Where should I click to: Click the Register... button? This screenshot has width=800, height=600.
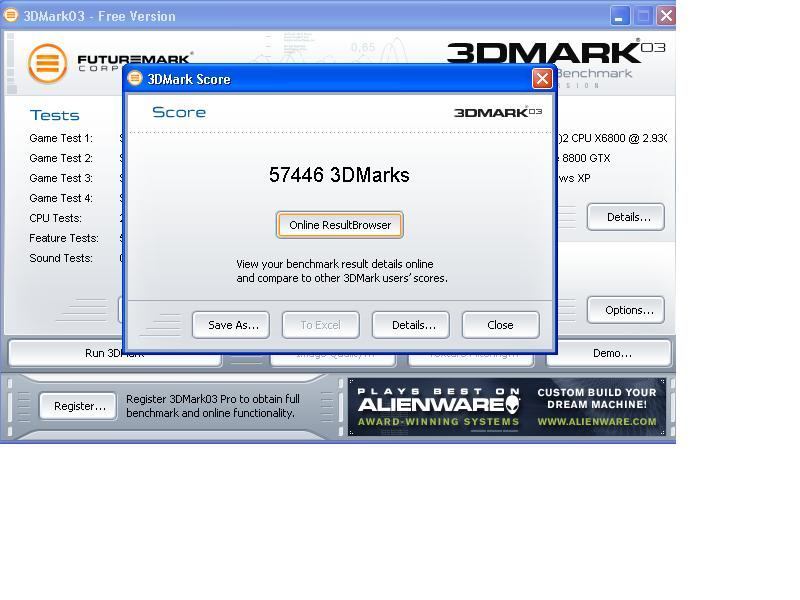[78, 406]
